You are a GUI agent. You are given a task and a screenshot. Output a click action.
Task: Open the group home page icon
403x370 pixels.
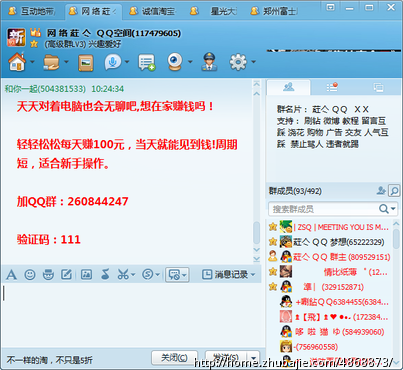17,62
